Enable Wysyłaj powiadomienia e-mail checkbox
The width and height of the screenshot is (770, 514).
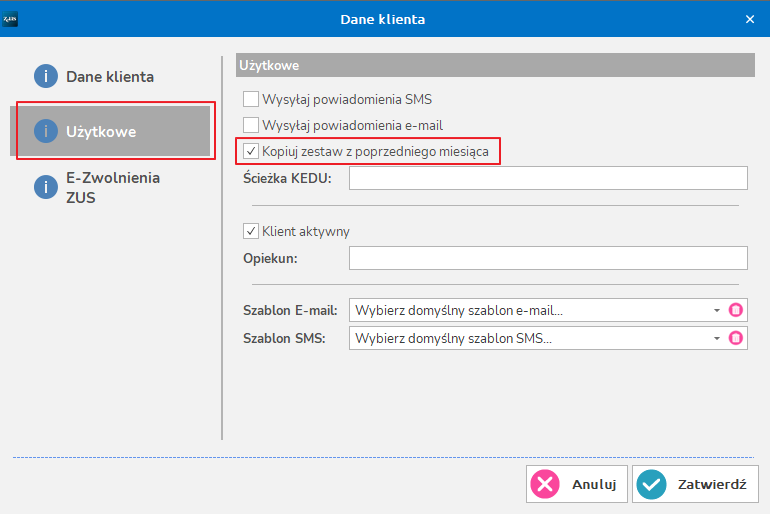[251, 125]
